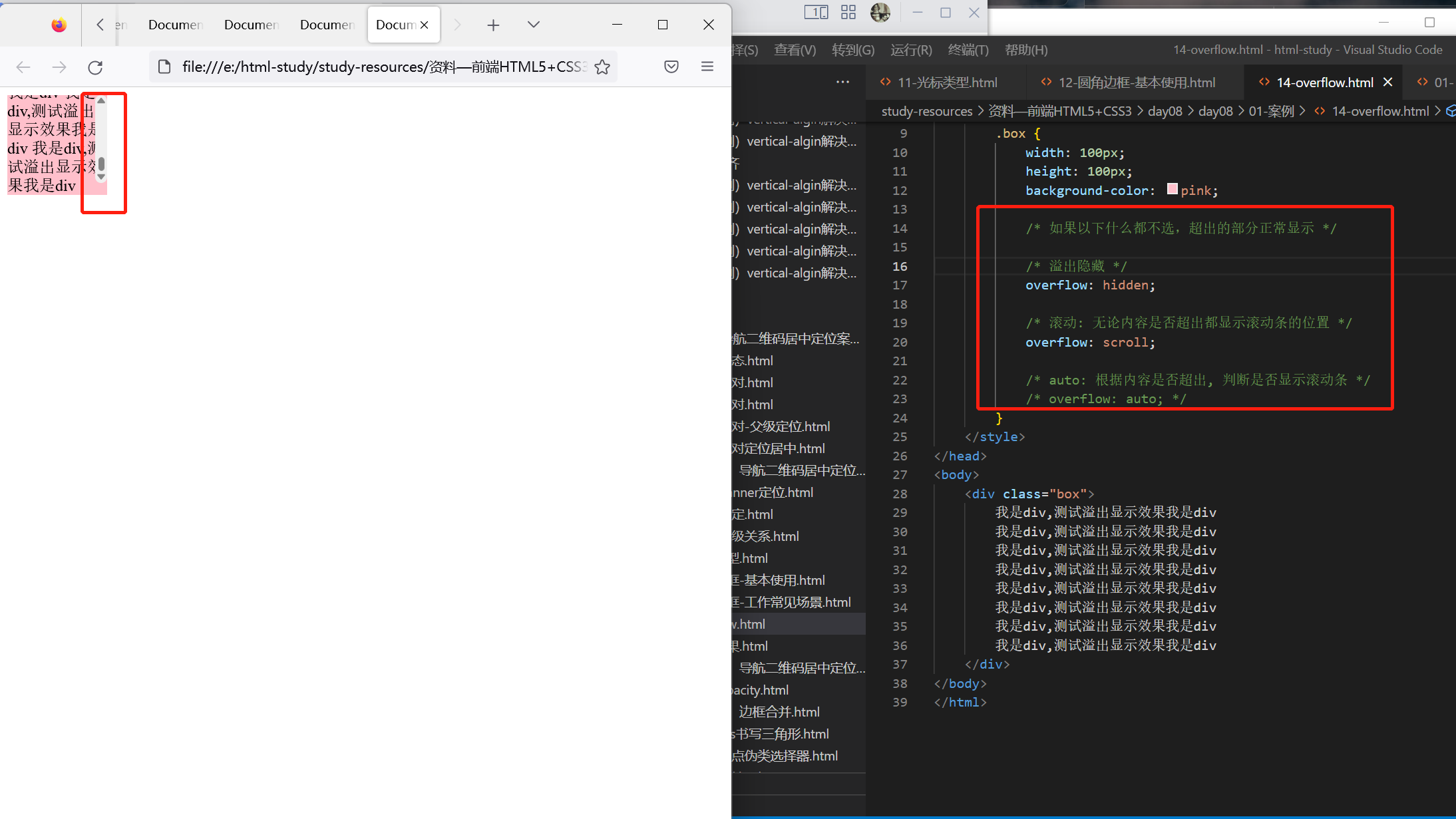Open 边框合并.html in the file explorer
Viewport: 1456px width, 819px height.
pos(779,712)
